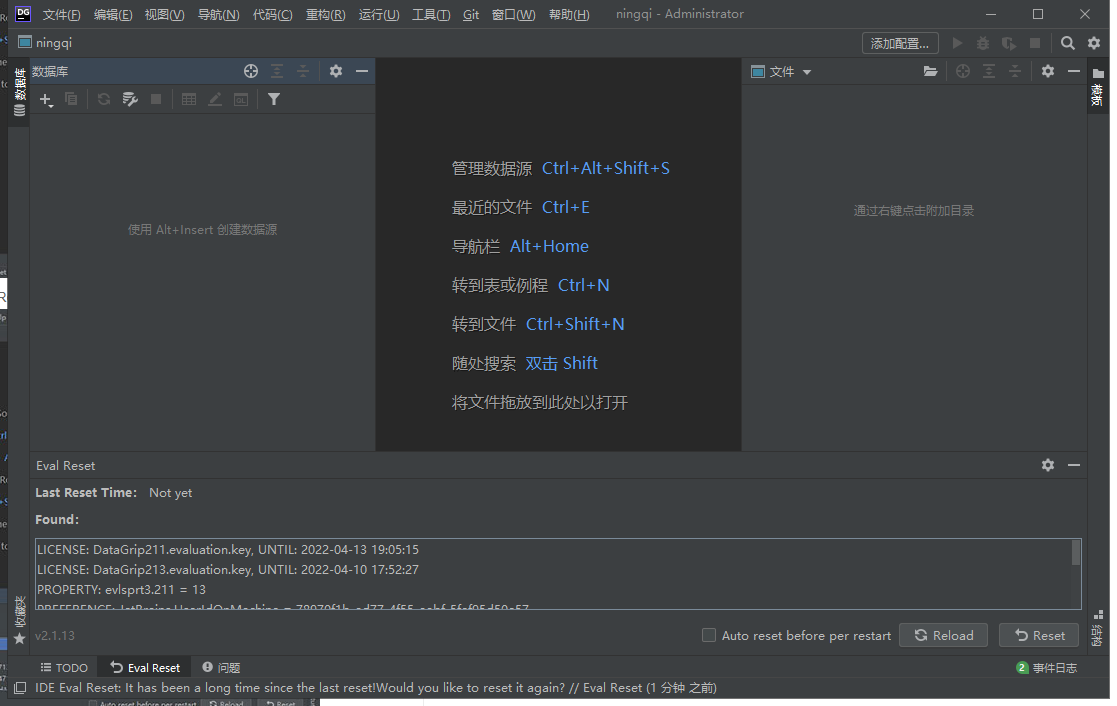
Task: Open the Git menu
Action: pos(471,14)
